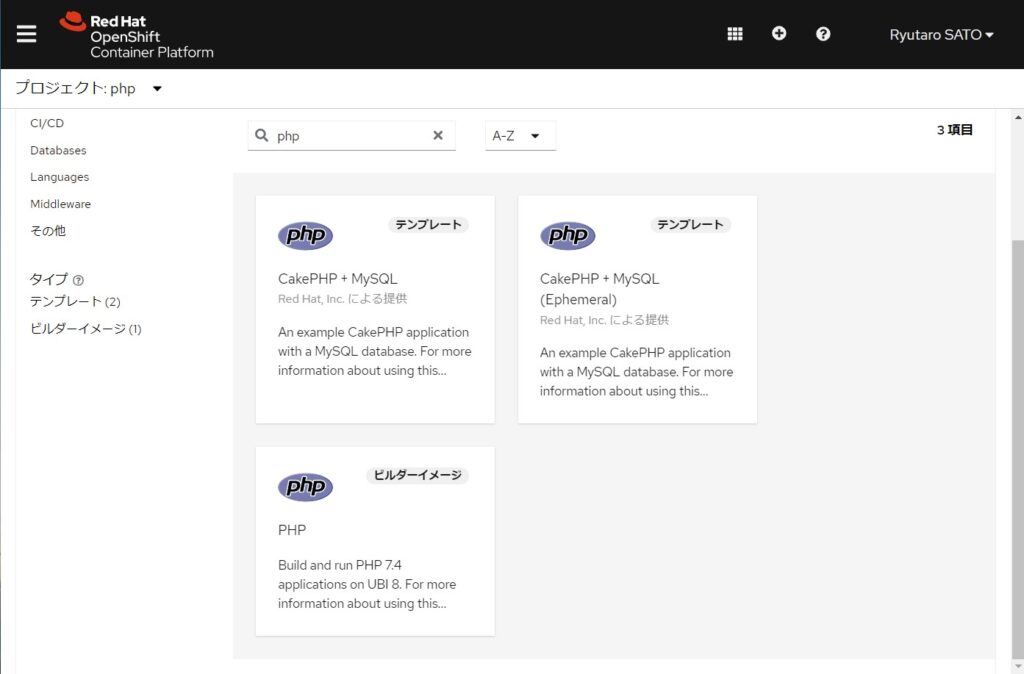This screenshot has height=674, width=1024.
Task: Open the help question mark icon
Action: [x=823, y=33]
